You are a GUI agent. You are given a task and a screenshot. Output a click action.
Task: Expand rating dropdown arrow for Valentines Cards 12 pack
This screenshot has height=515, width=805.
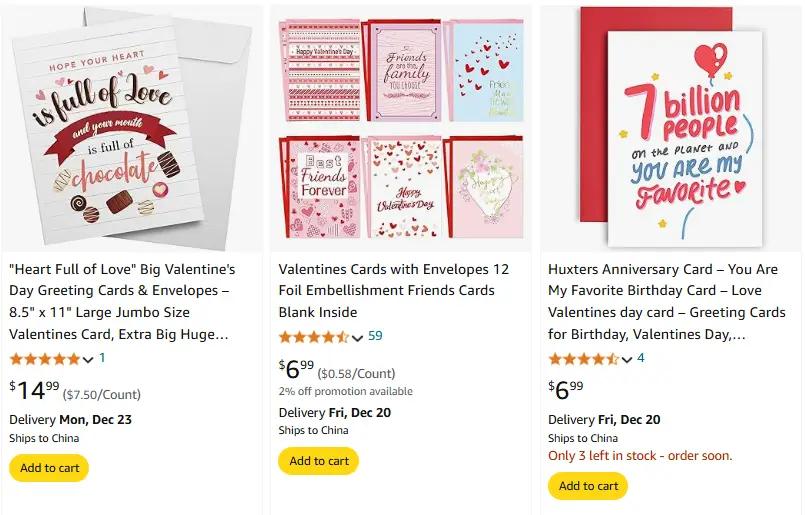(357, 338)
